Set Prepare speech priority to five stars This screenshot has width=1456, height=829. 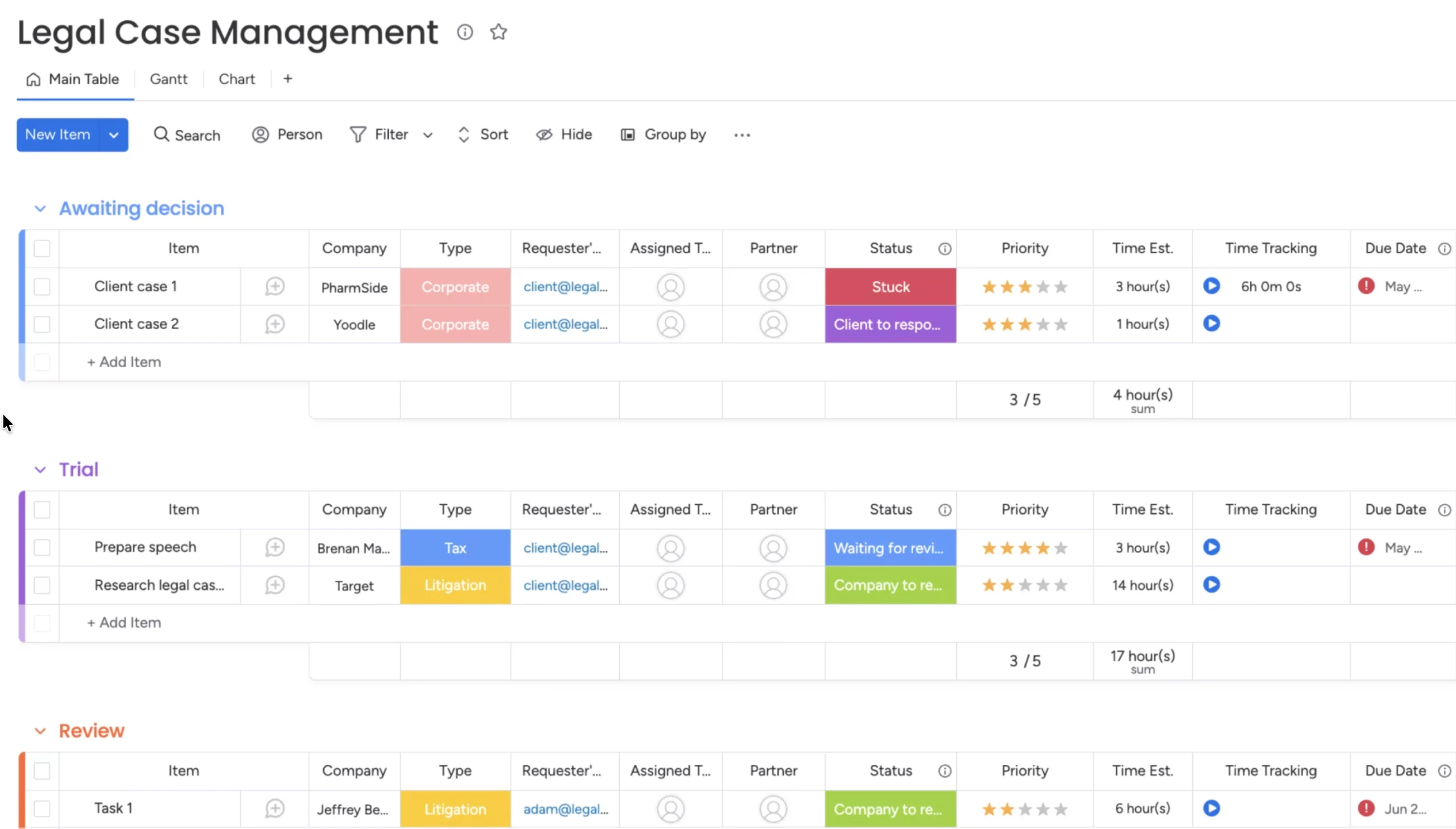[x=1062, y=547]
